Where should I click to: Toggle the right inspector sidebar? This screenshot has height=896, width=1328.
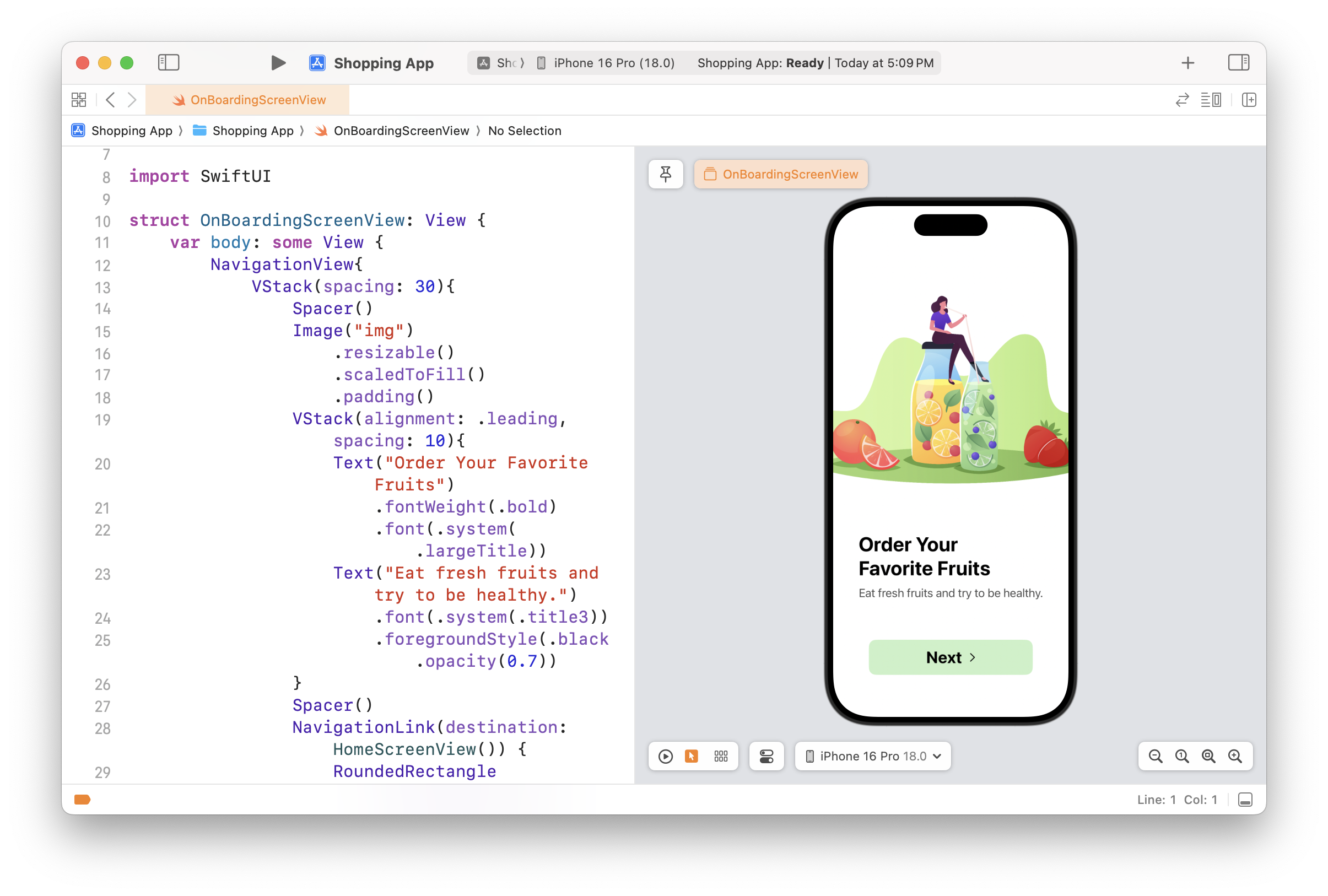pyautogui.click(x=1238, y=63)
